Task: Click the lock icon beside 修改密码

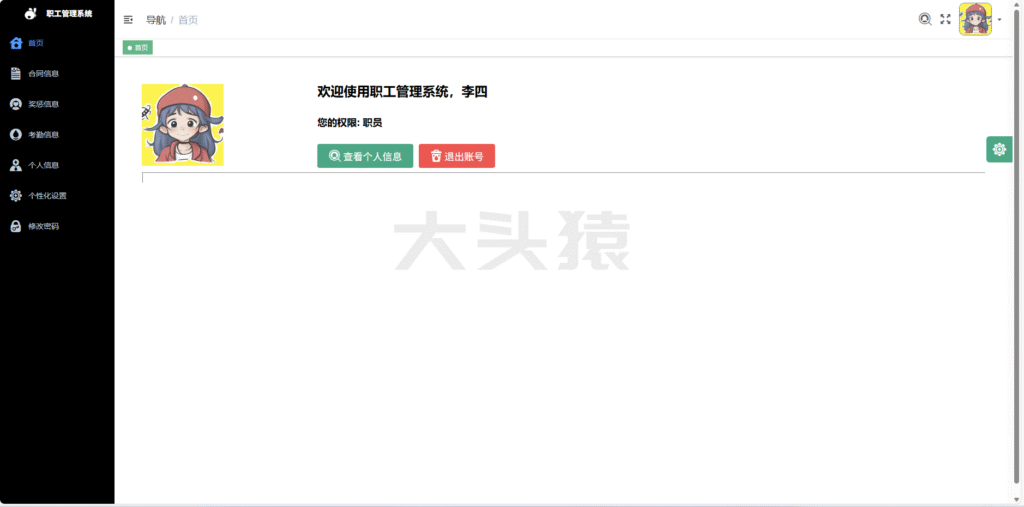Action: pyautogui.click(x=16, y=226)
